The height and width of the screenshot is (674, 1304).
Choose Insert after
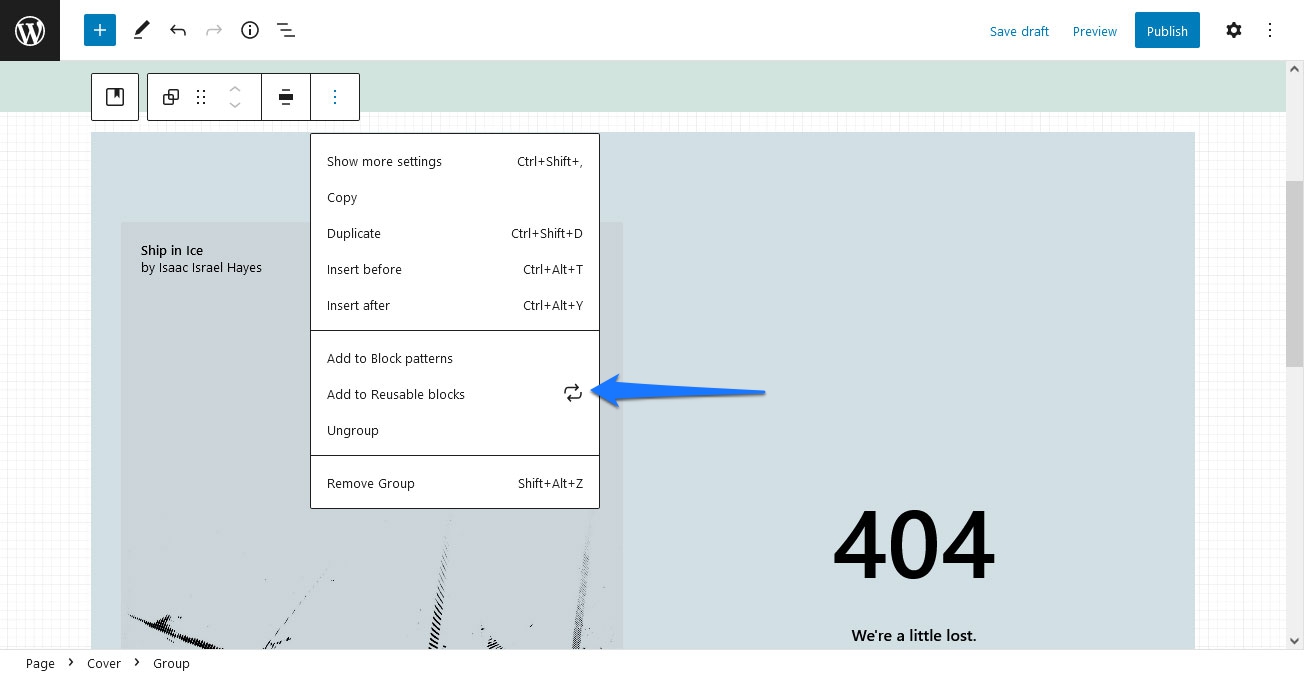(x=455, y=306)
